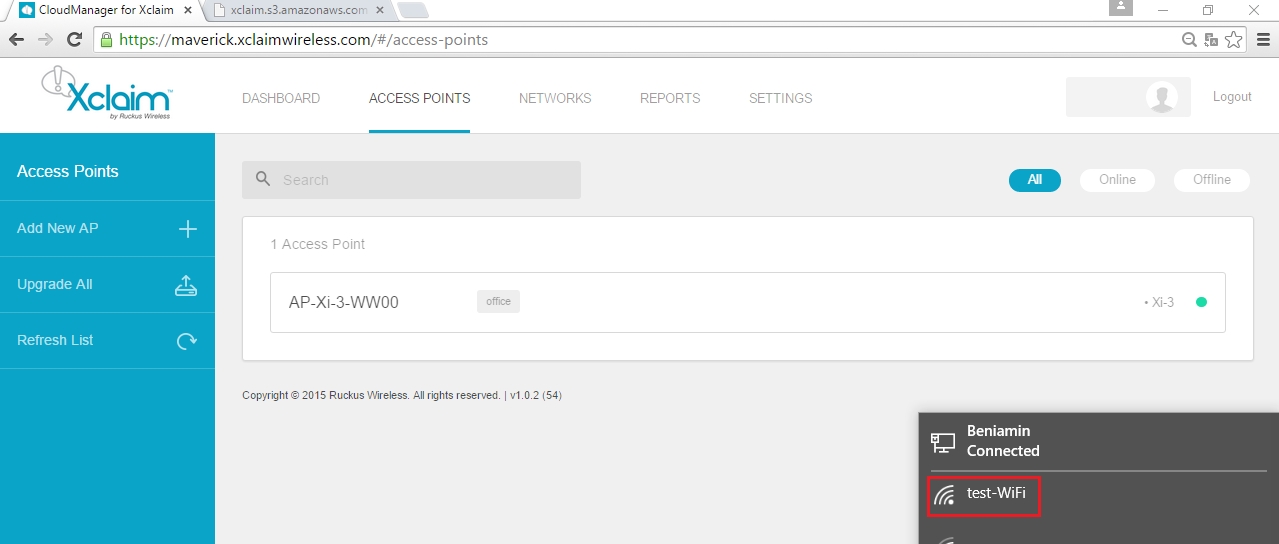Open the REPORTS section
This screenshot has width=1279, height=544.
coord(670,98)
